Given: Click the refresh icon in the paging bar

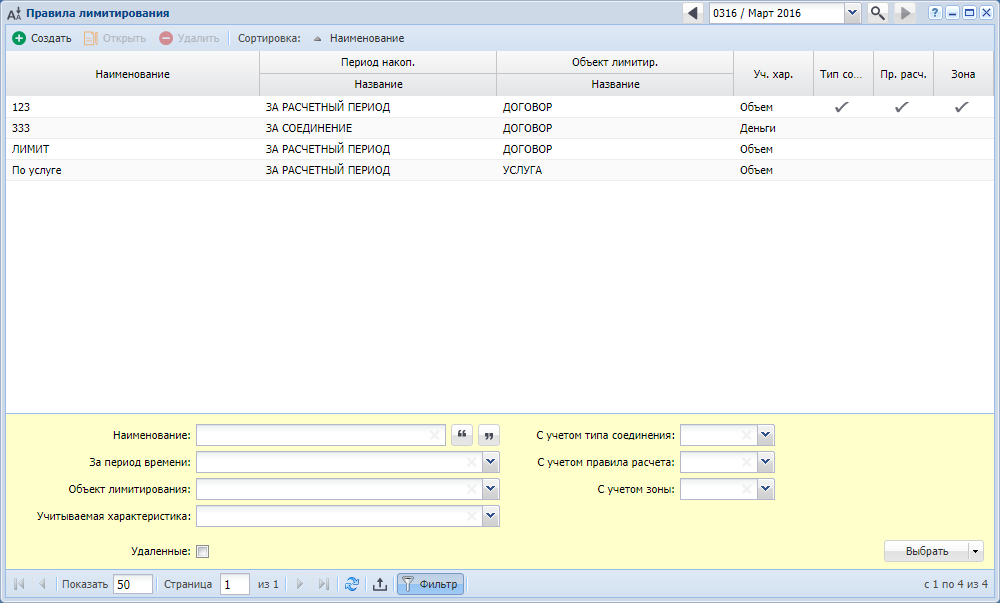Looking at the screenshot, I should pos(352,585).
